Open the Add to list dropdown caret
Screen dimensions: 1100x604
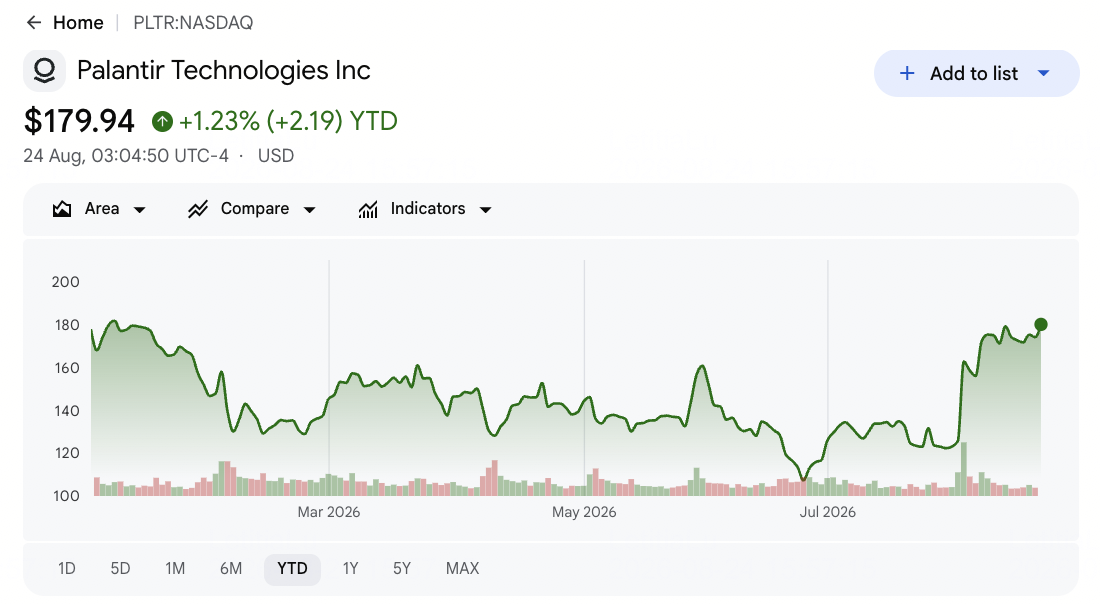[x=1043, y=73]
